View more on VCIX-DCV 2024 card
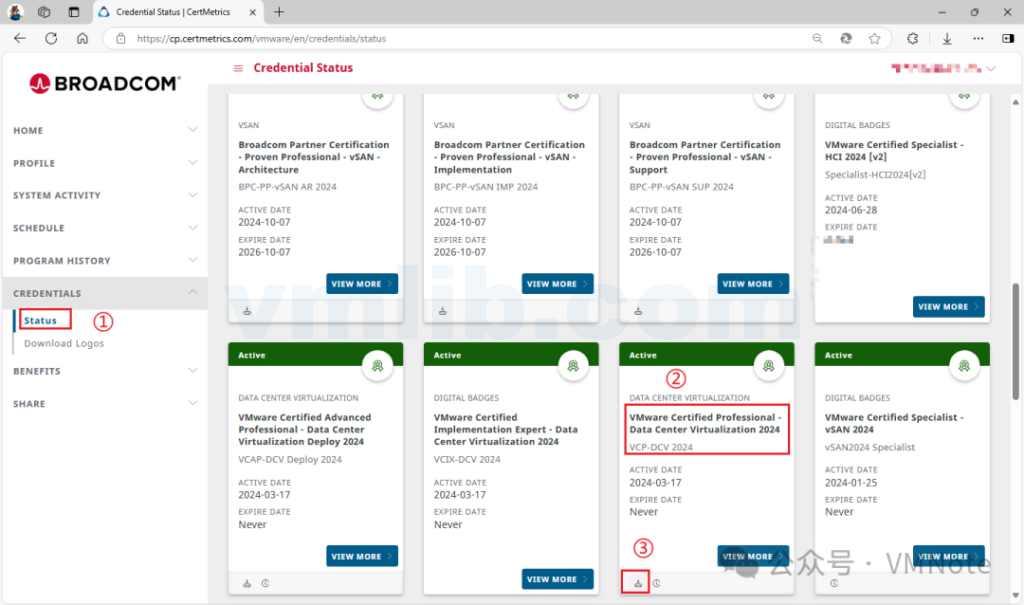 (x=557, y=579)
